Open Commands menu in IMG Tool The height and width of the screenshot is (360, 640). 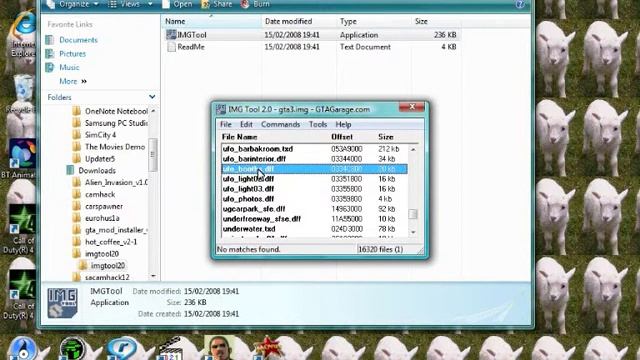tap(280, 124)
